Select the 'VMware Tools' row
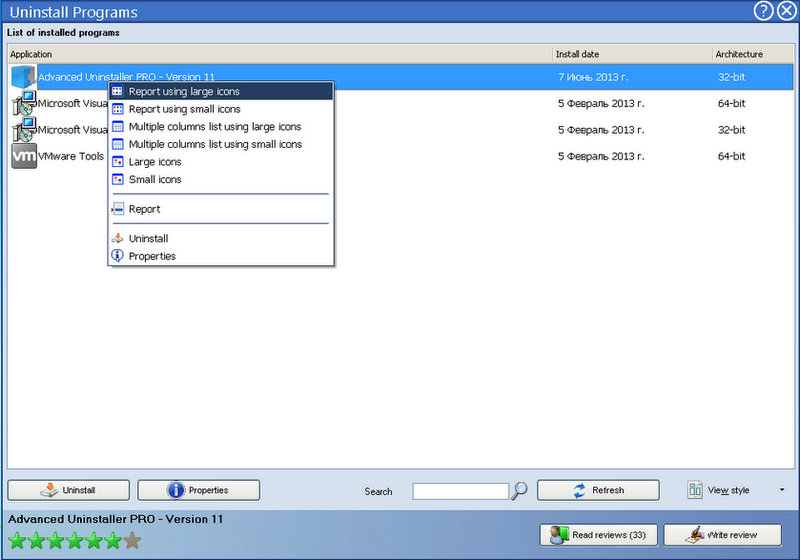Viewport: 800px width, 560px height. click(401, 156)
